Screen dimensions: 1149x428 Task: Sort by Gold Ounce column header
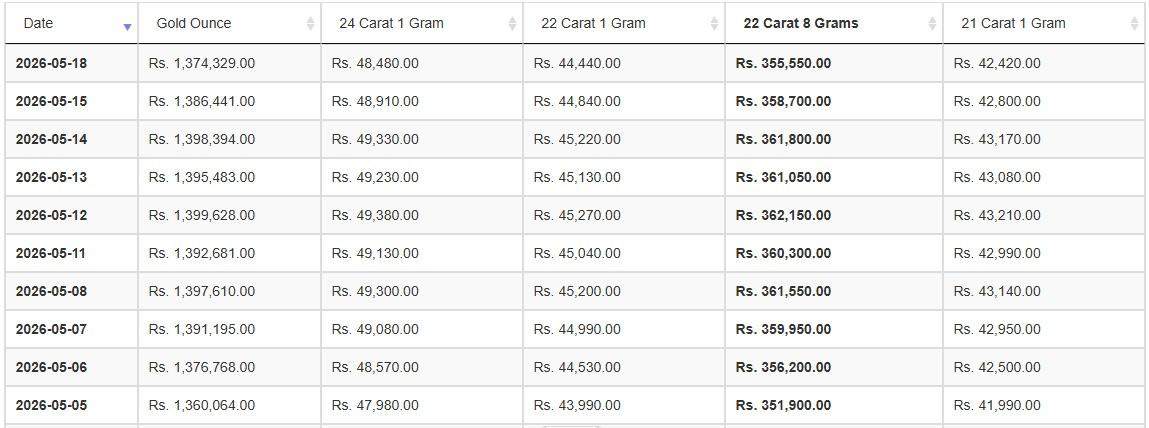click(x=193, y=23)
